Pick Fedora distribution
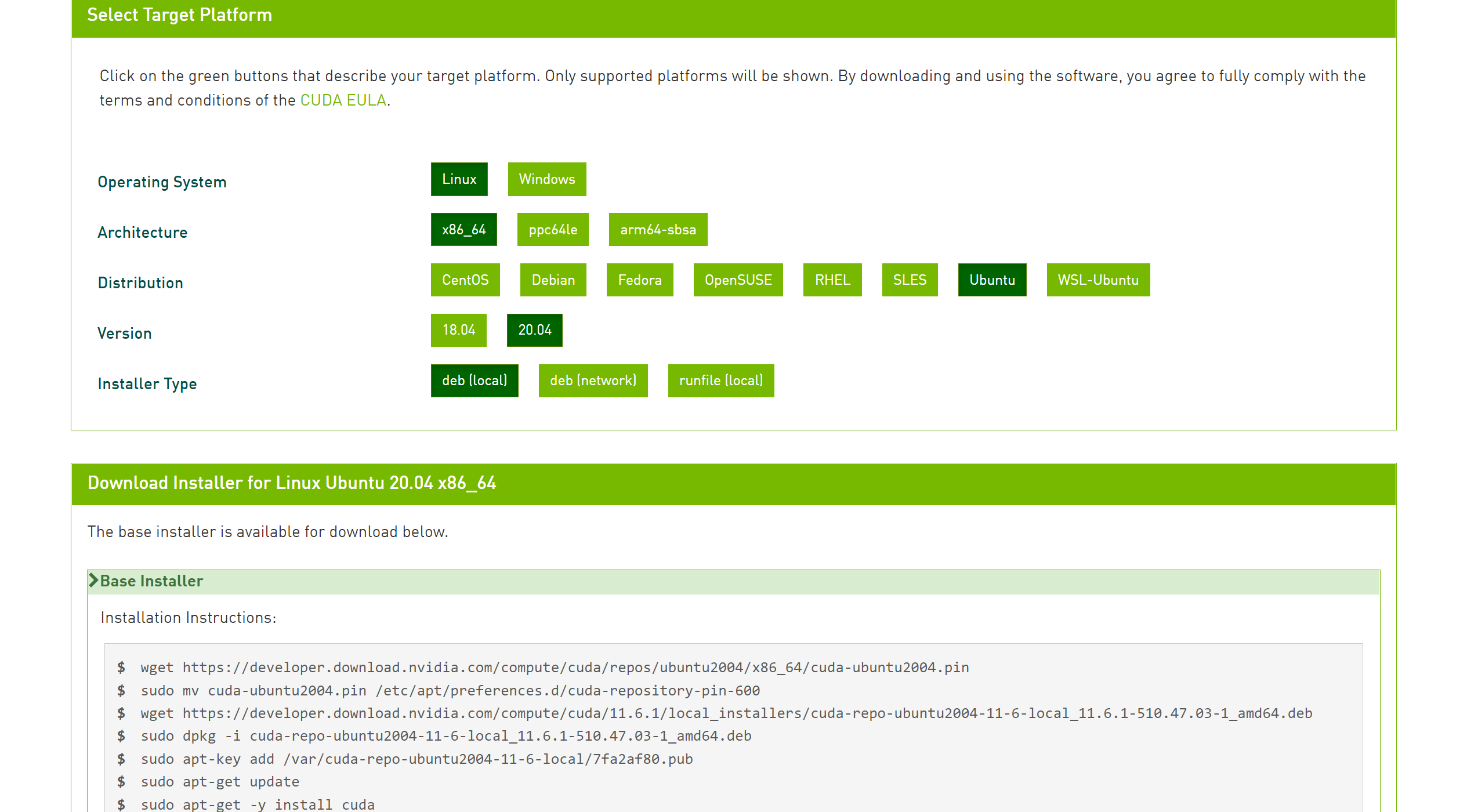This screenshot has height=812, width=1467. [x=640, y=280]
